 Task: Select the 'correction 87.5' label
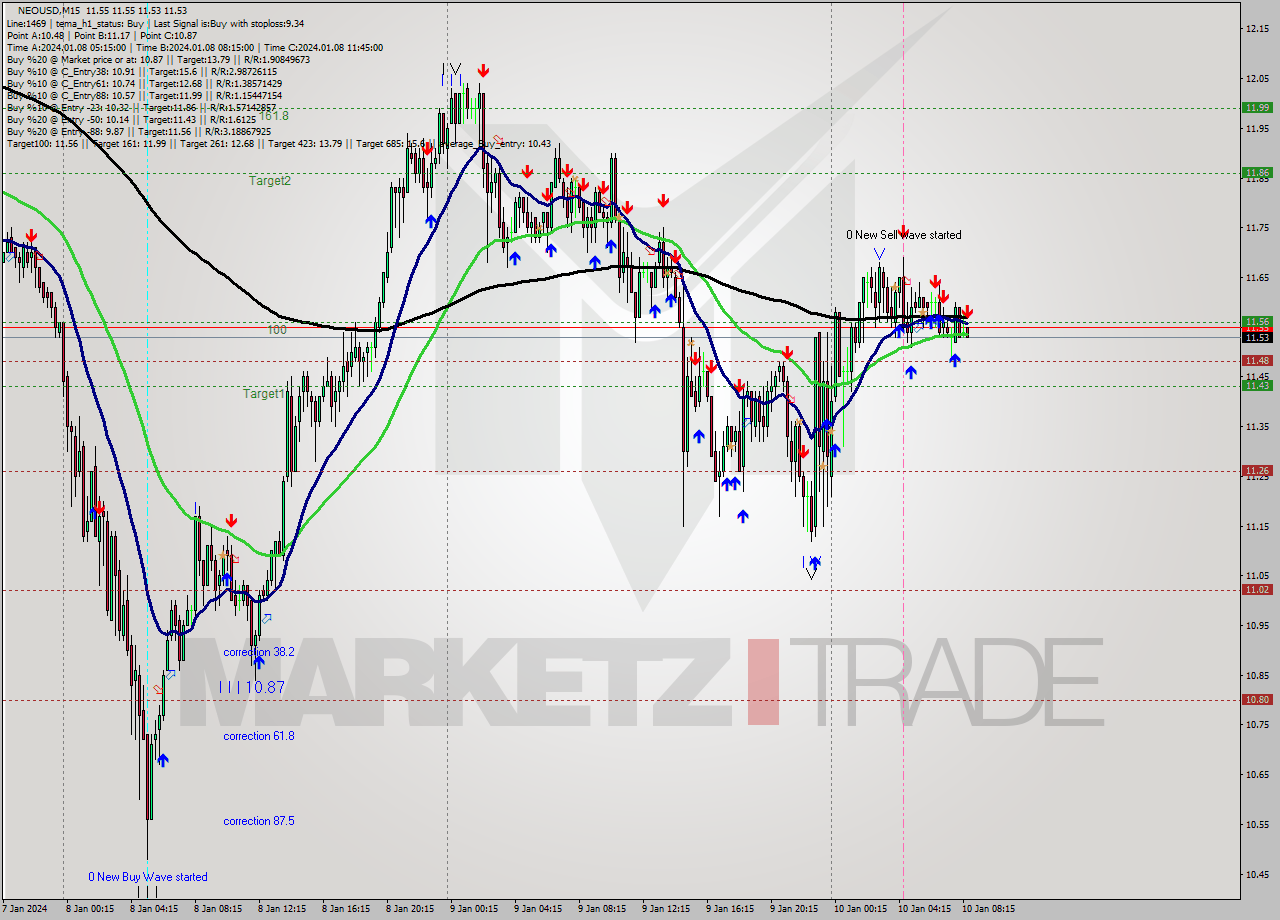259,821
